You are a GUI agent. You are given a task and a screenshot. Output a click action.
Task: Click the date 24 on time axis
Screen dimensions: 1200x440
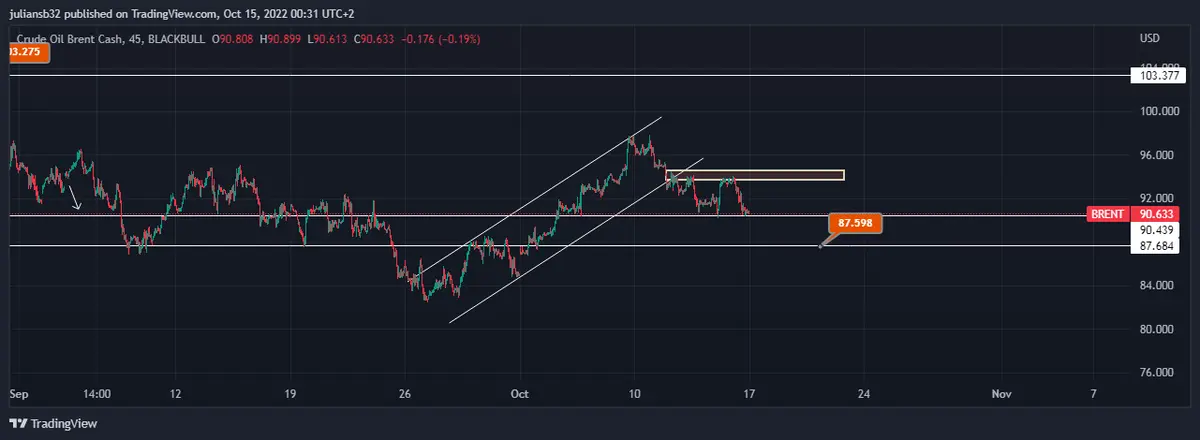[x=864, y=394]
